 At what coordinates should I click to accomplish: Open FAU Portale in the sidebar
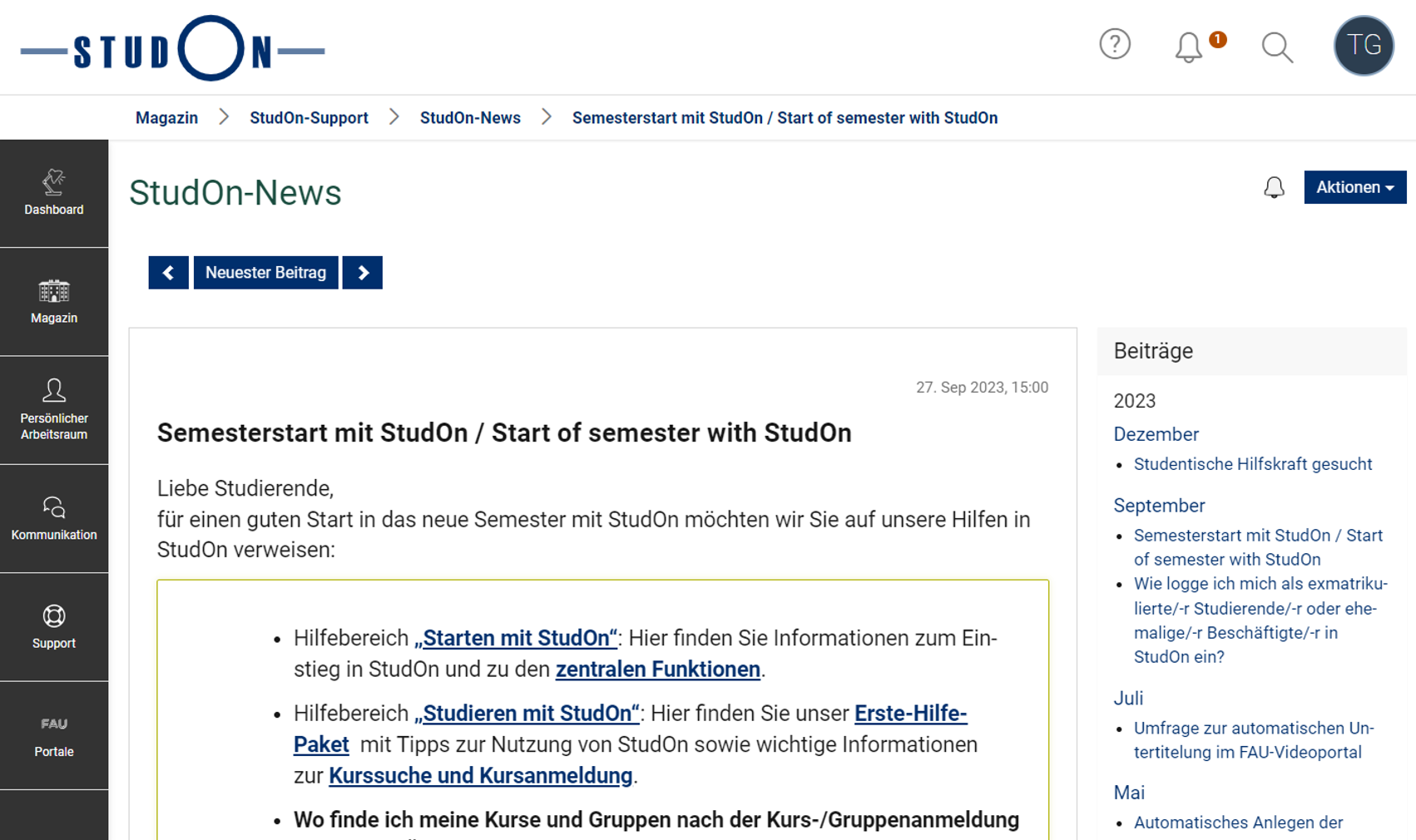coord(54,736)
